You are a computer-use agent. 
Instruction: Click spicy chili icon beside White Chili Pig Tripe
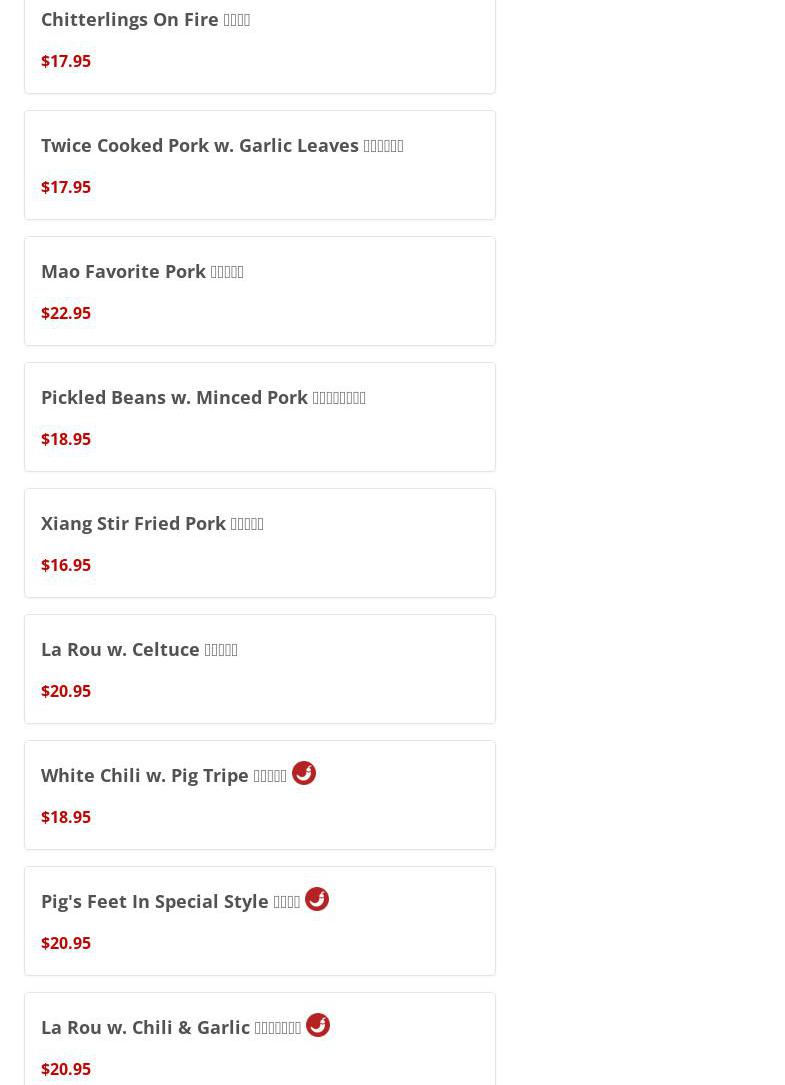(304, 773)
